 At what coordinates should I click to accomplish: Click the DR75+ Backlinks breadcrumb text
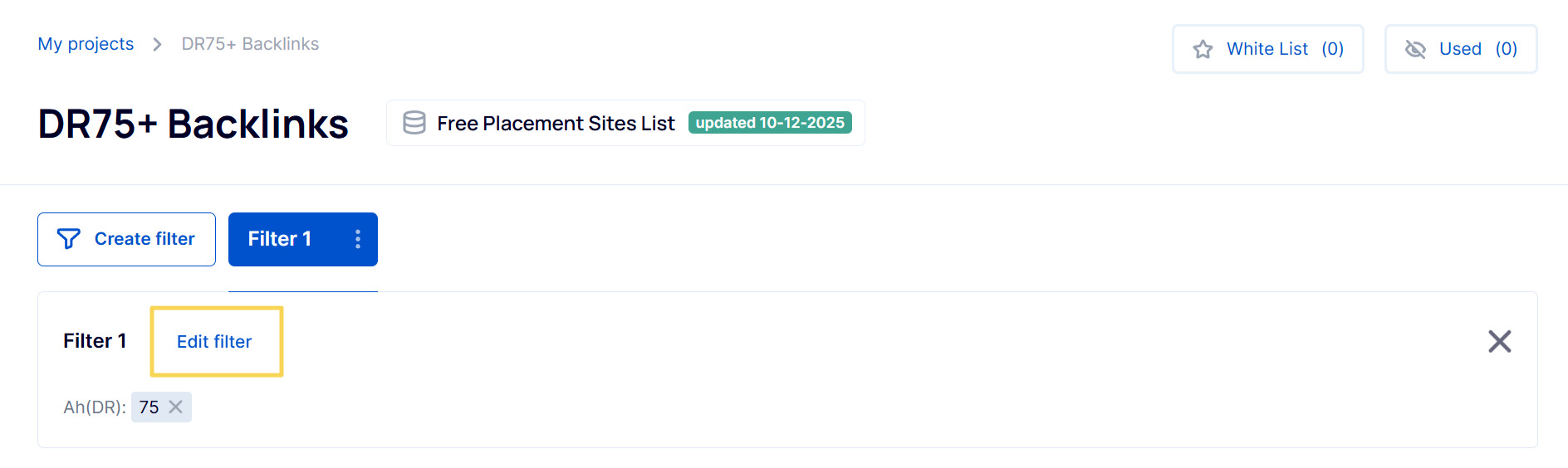pos(250,44)
